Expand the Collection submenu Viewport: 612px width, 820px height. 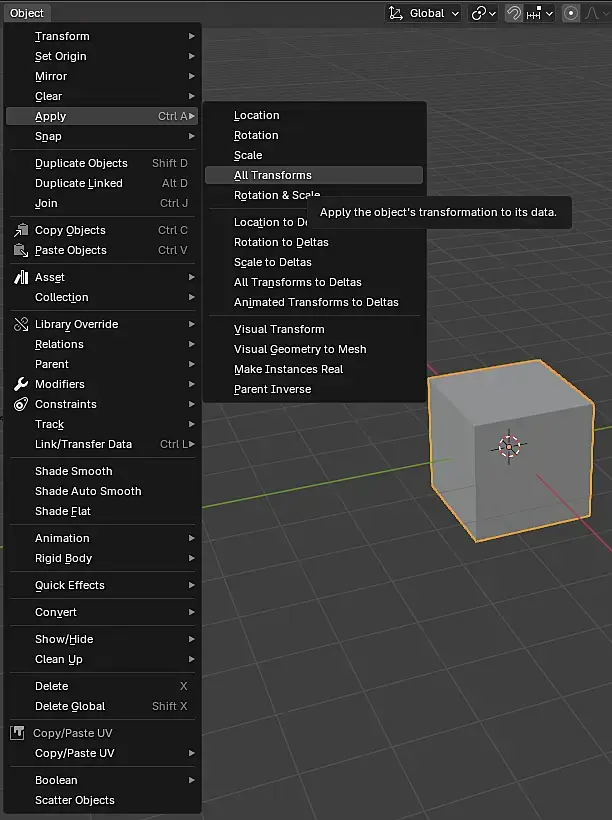pyautogui.click(x=102, y=297)
